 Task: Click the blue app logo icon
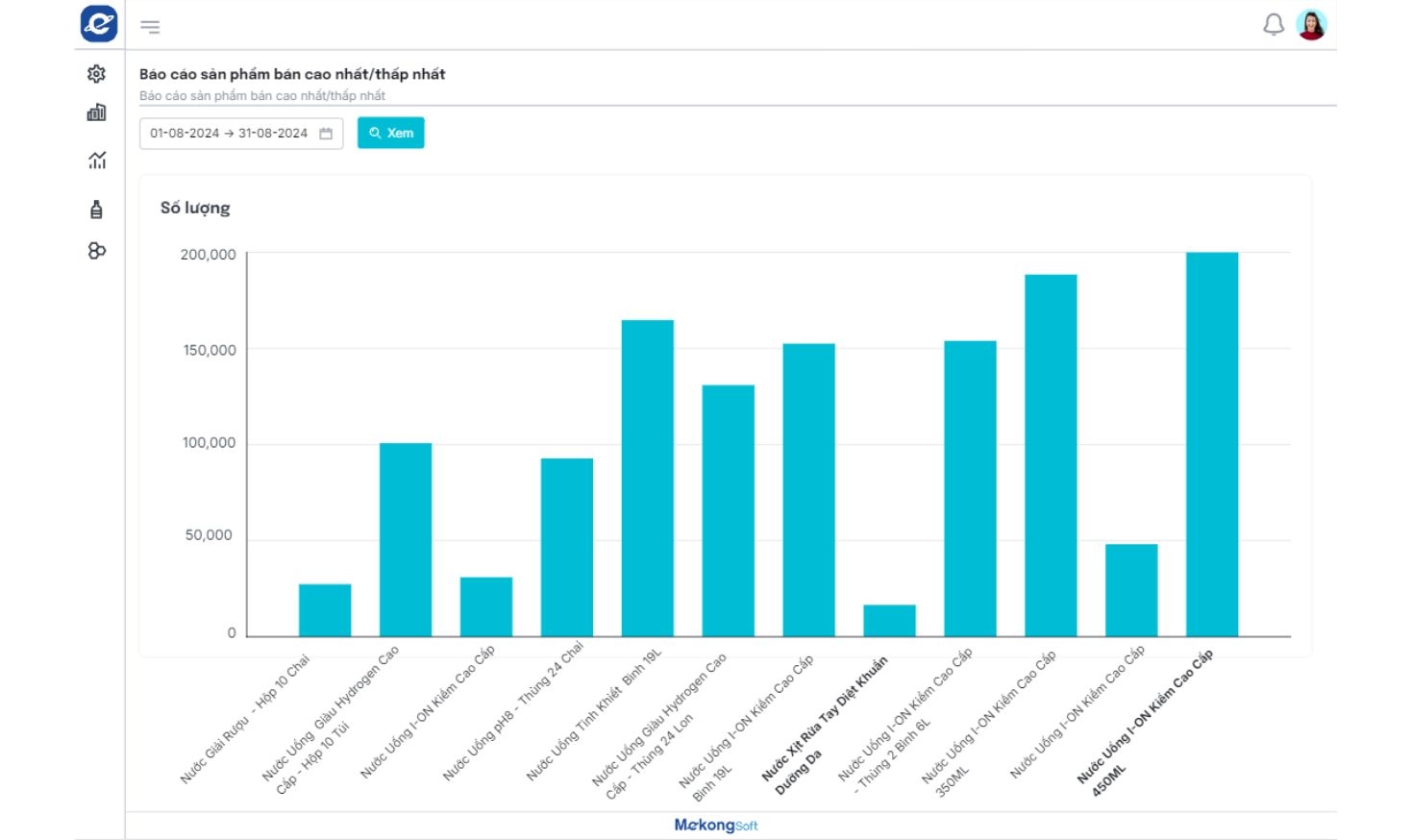click(x=99, y=24)
